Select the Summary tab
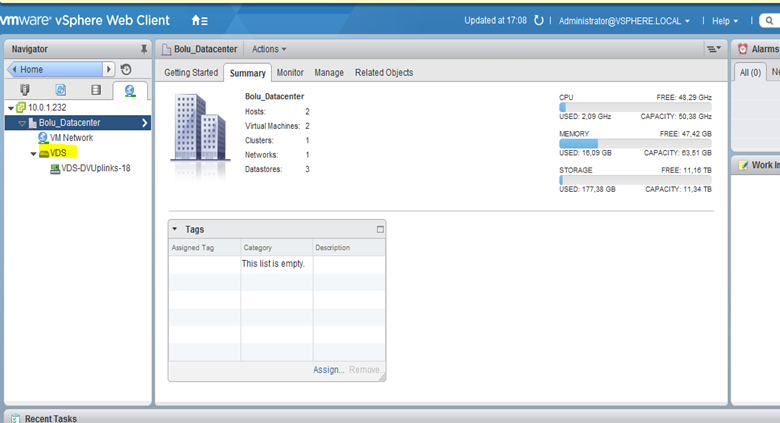 click(x=247, y=73)
